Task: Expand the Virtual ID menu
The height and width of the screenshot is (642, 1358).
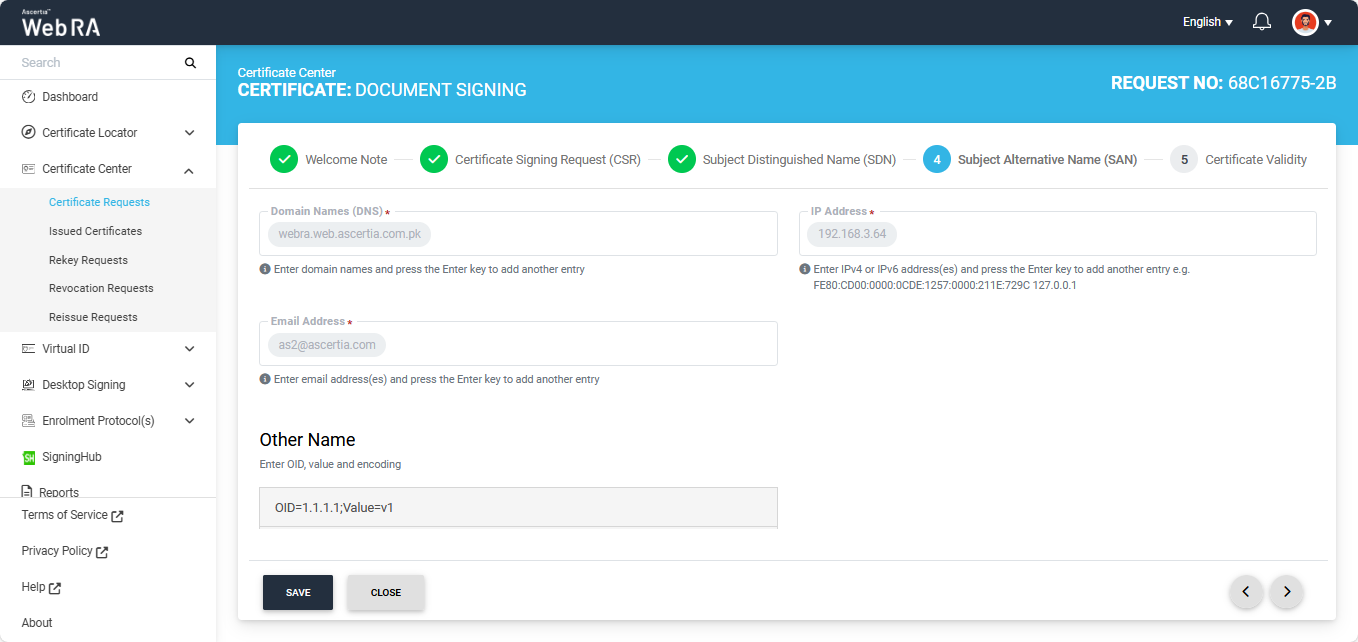Action: pos(189,349)
